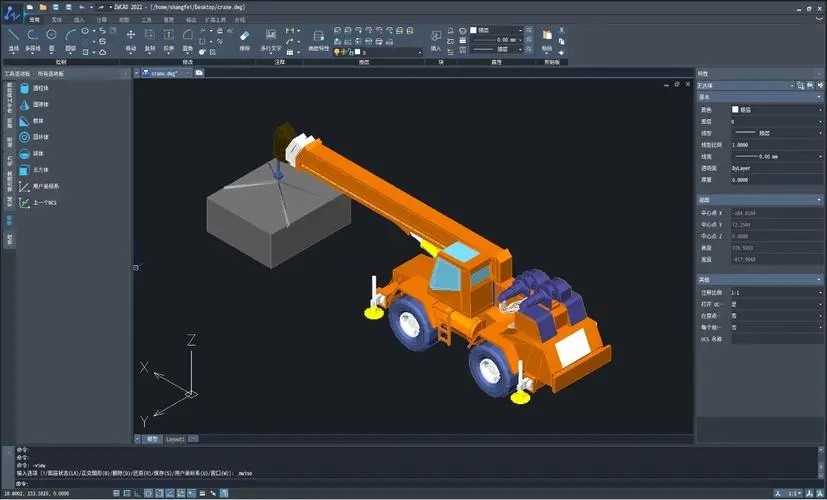This screenshot has height=500, width=827.
Task: Click the Erase (删除) eraser icon
Action: 245,37
